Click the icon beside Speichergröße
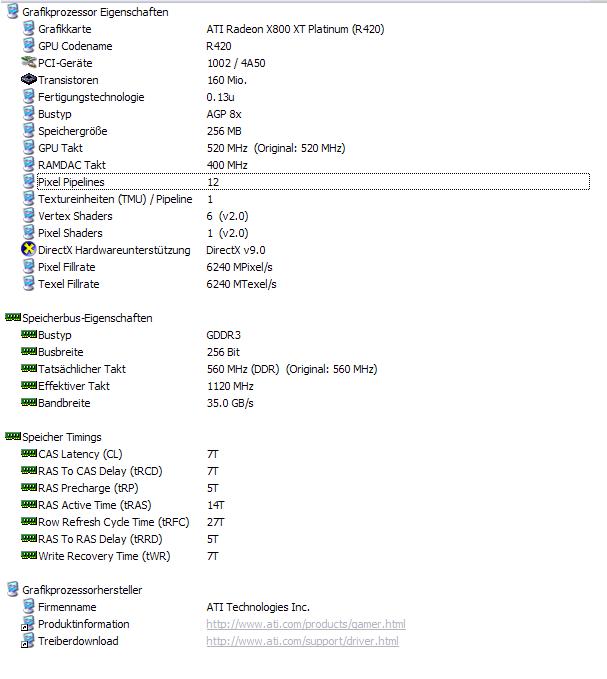 pos(29,131)
